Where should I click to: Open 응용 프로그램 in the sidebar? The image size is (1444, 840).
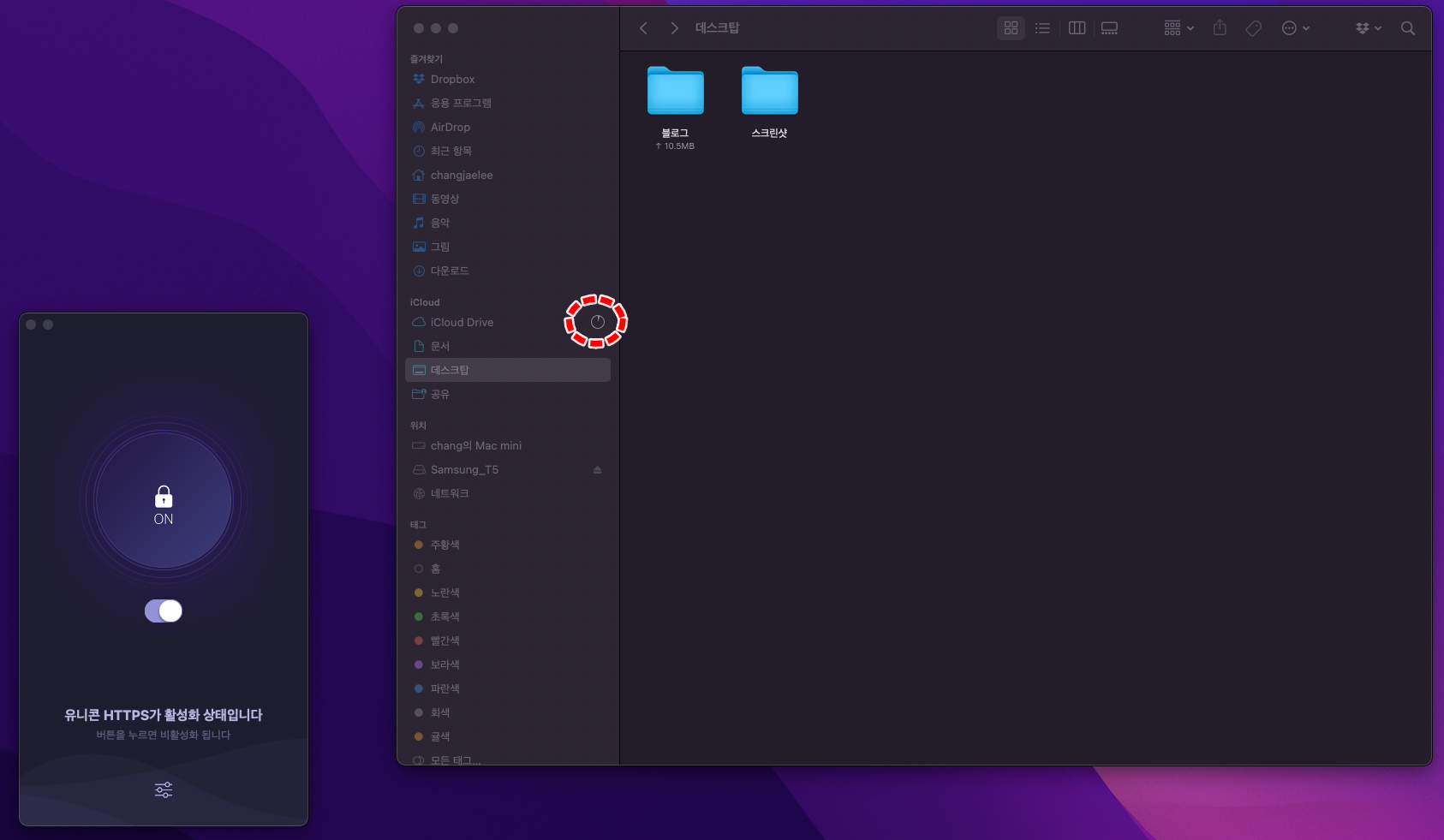[508, 103]
